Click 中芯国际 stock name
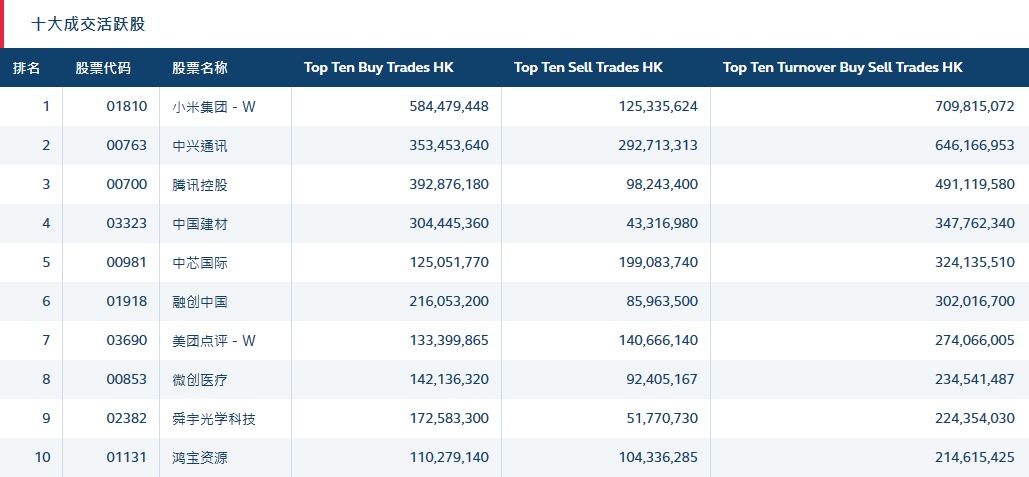Image resolution: width=1029 pixels, height=477 pixels. (x=200, y=263)
